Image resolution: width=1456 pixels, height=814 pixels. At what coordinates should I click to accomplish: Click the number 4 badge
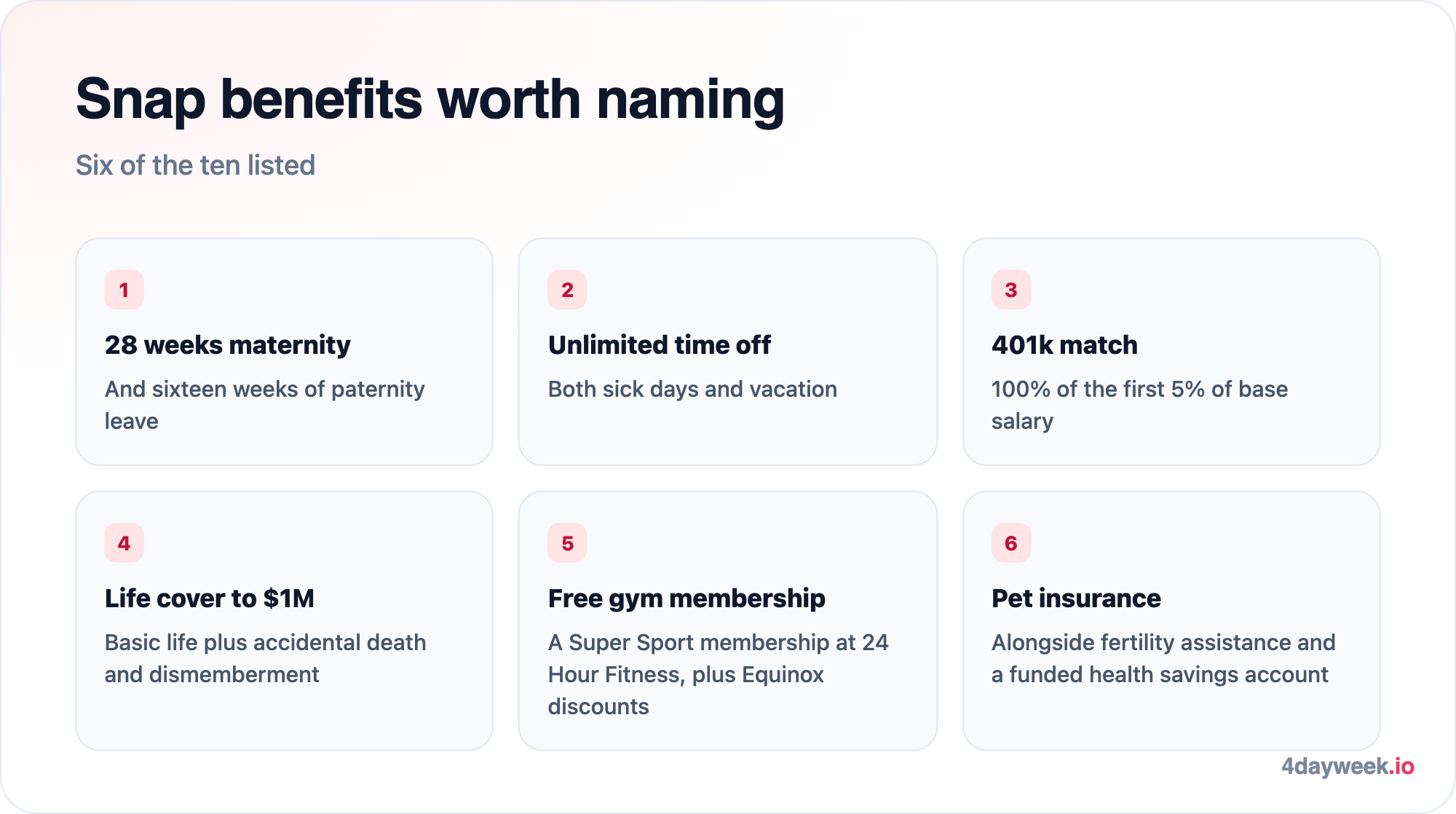pyautogui.click(x=124, y=543)
